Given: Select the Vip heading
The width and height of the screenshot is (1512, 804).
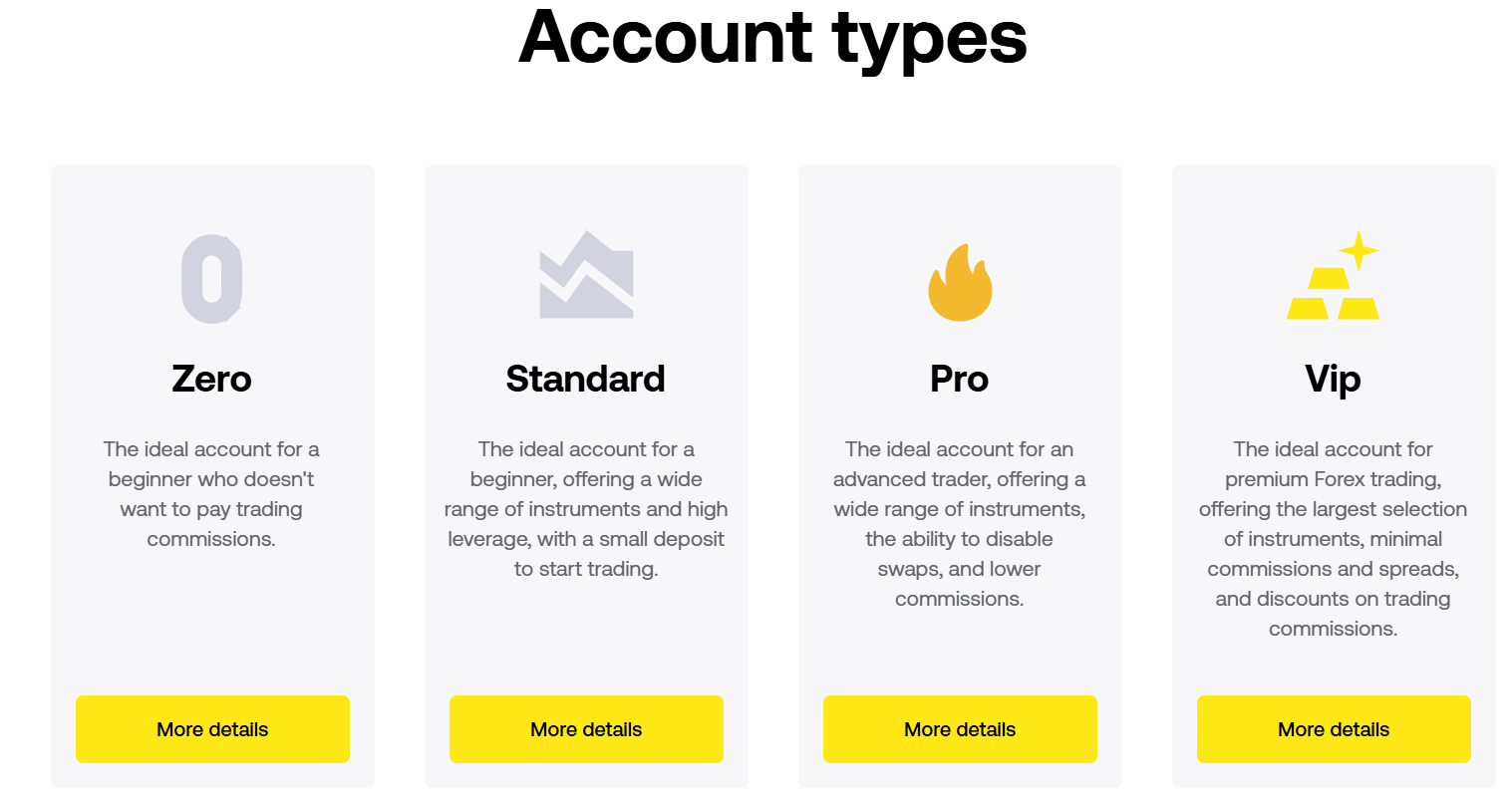Looking at the screenshot, I should coord(1334,380).
